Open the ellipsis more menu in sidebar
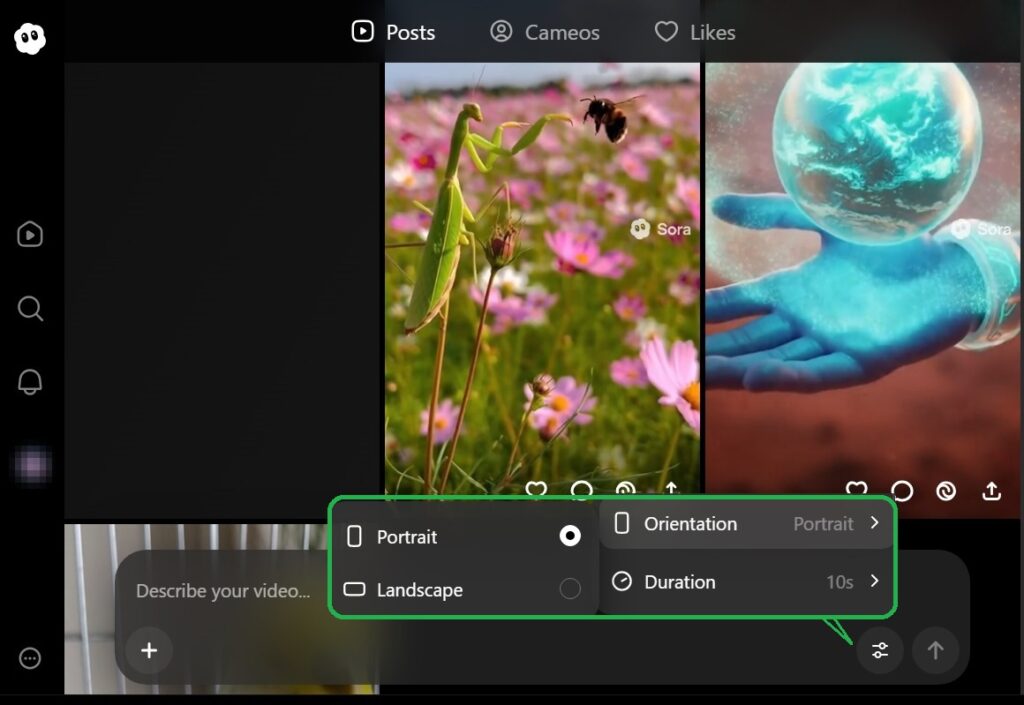Image resolution: width=1024 pixels, height=705 pixels. click(x=30, y=658)
